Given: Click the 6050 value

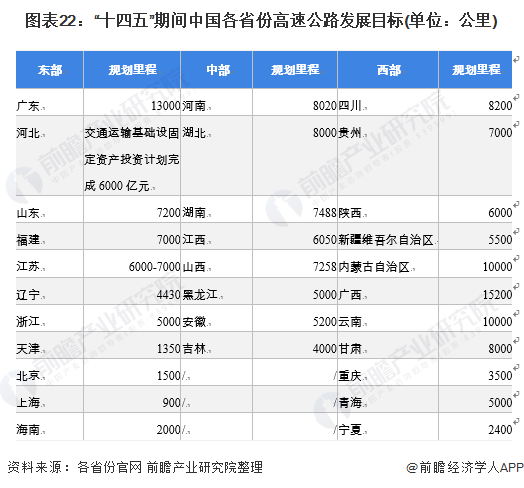Looking at the screenshot, I should pos(324,240).
